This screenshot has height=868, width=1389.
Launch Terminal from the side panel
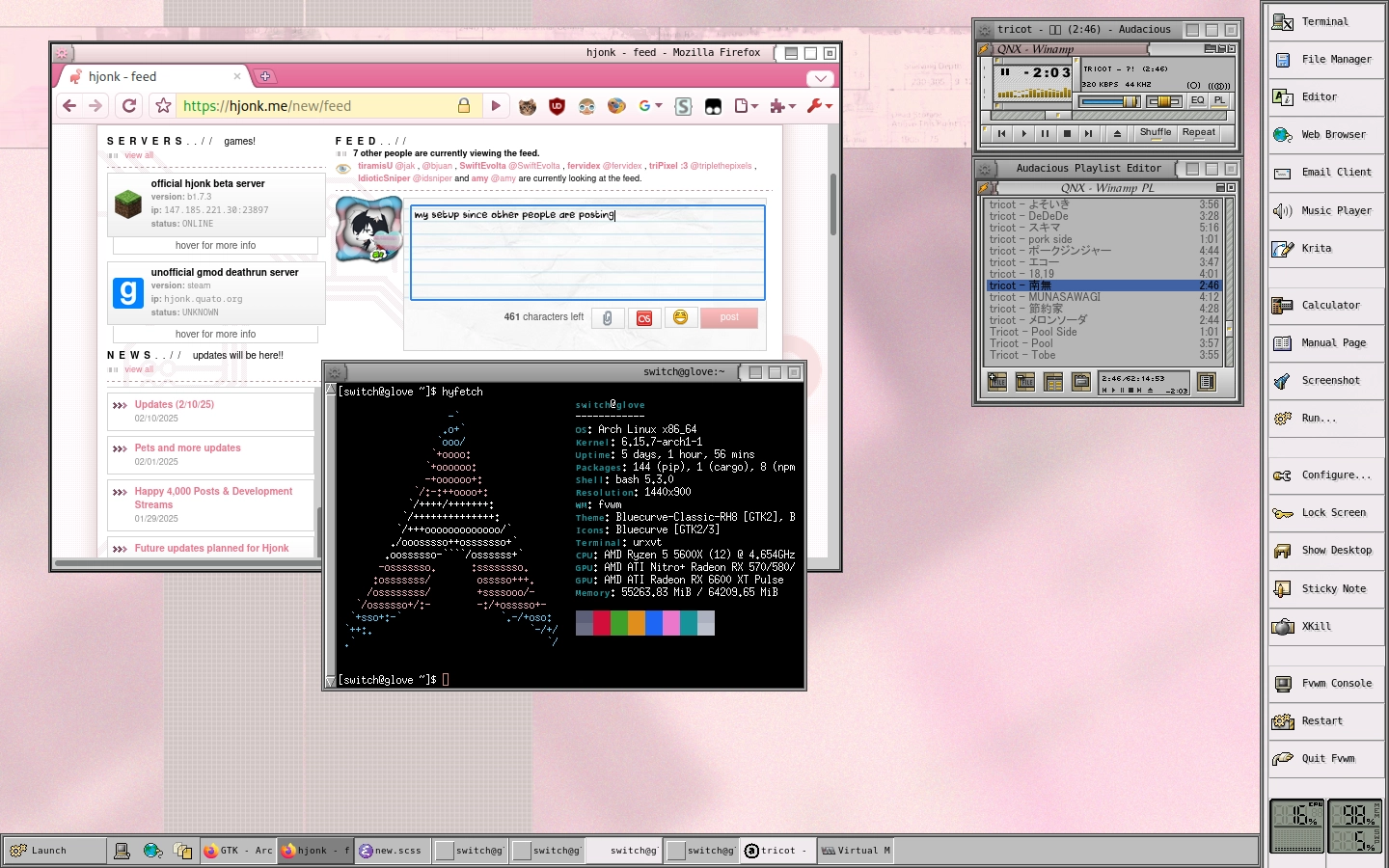click(1327, 21)
